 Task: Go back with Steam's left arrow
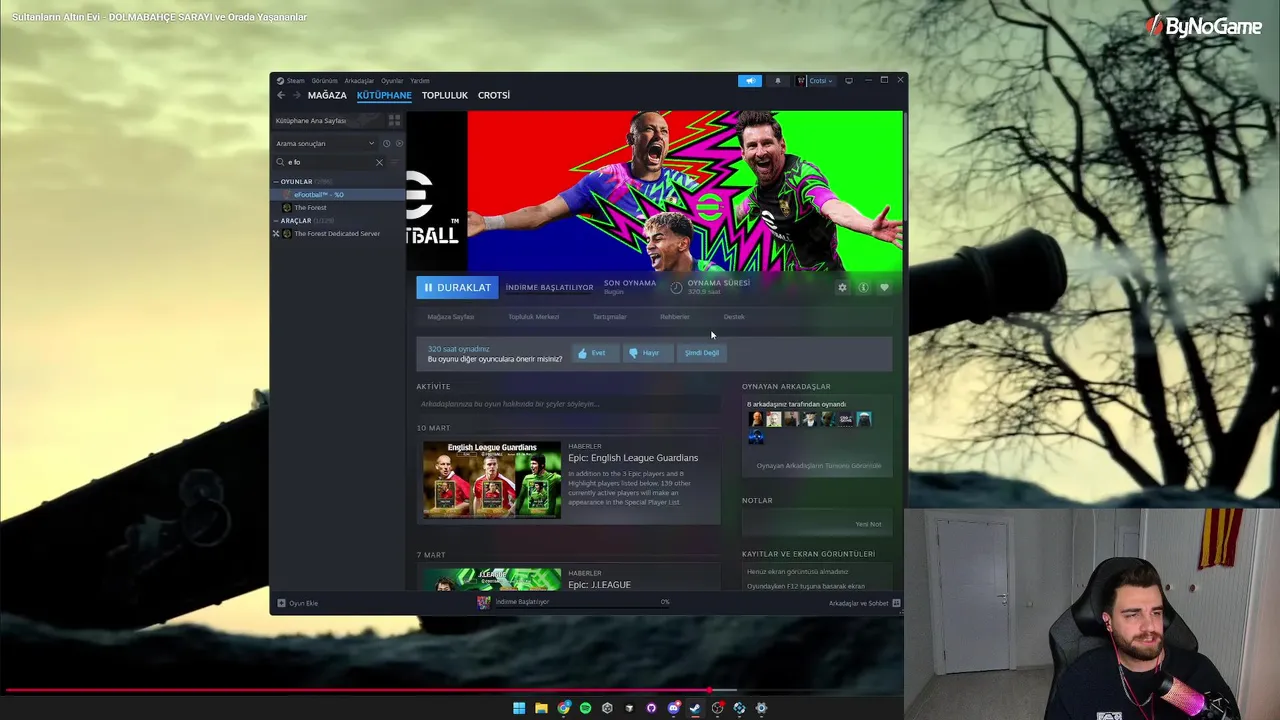[281, 95]
